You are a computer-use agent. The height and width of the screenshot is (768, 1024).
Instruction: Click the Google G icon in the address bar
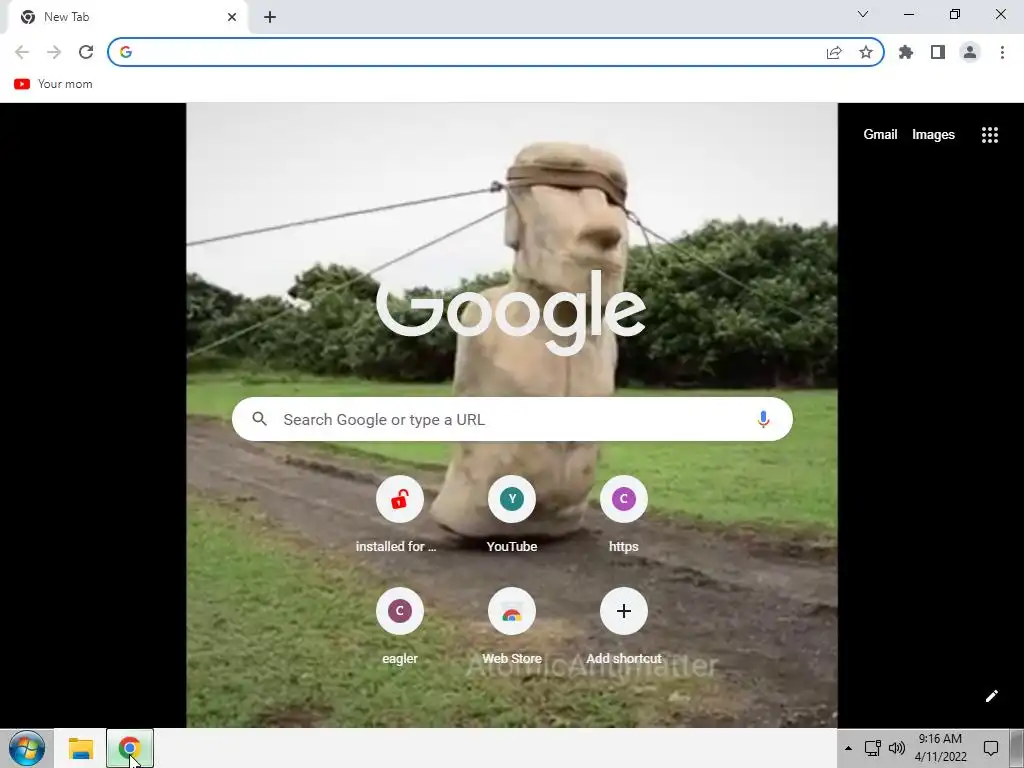click(126, 52)
